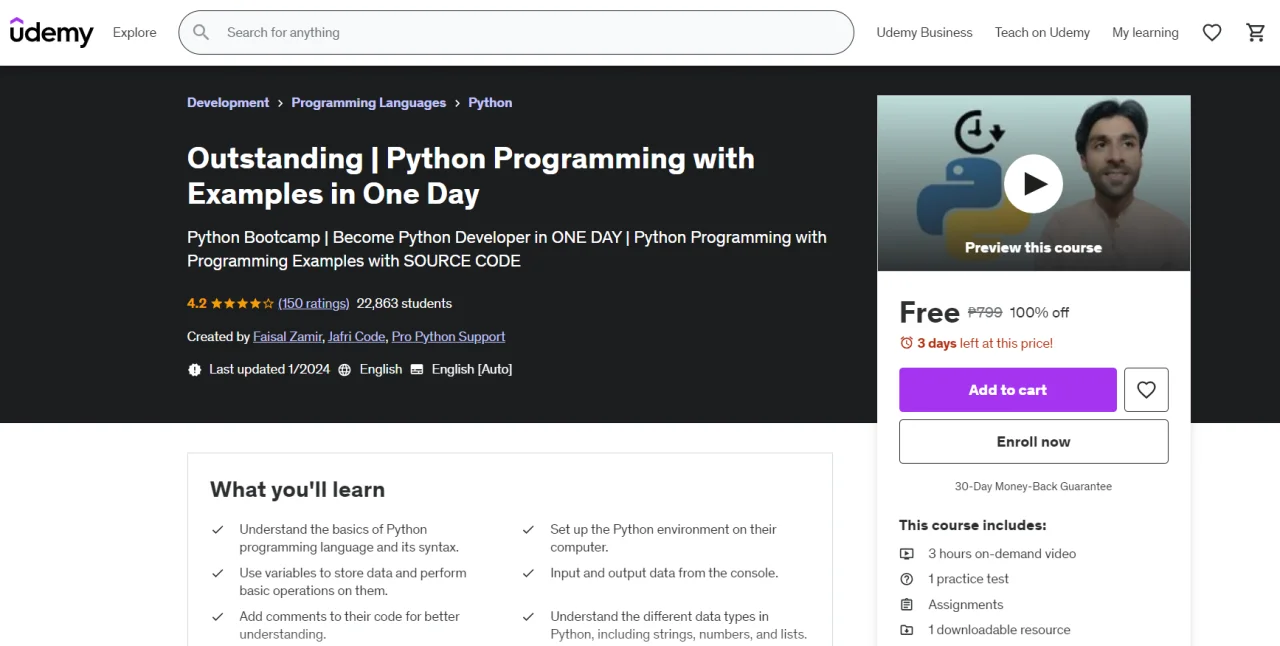Viewport: 1280px width, 646px height.
Task: Click the Assignments clipboard icon
Action: 907,605
